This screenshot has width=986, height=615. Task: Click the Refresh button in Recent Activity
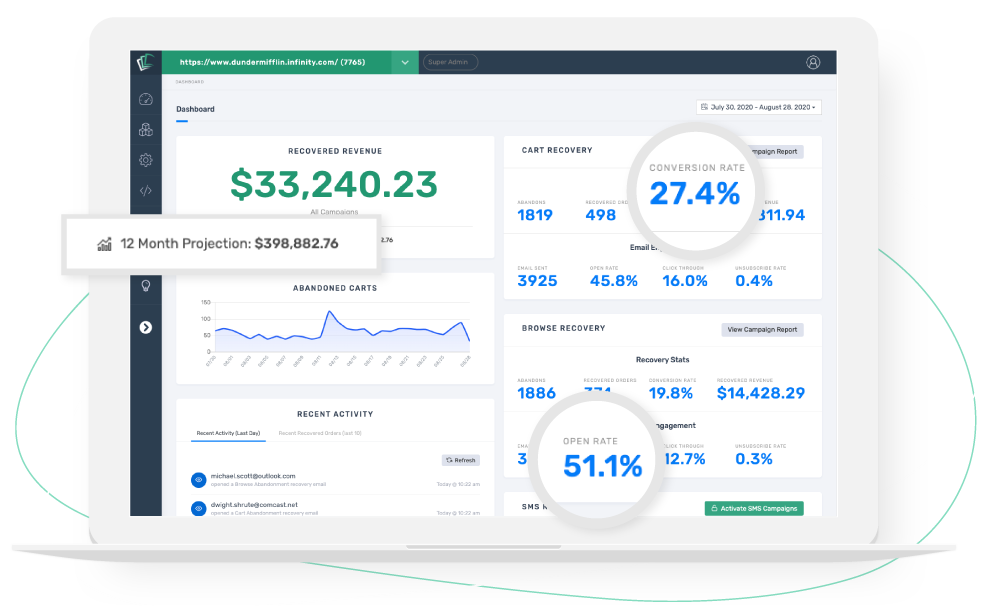coord(461,460)
